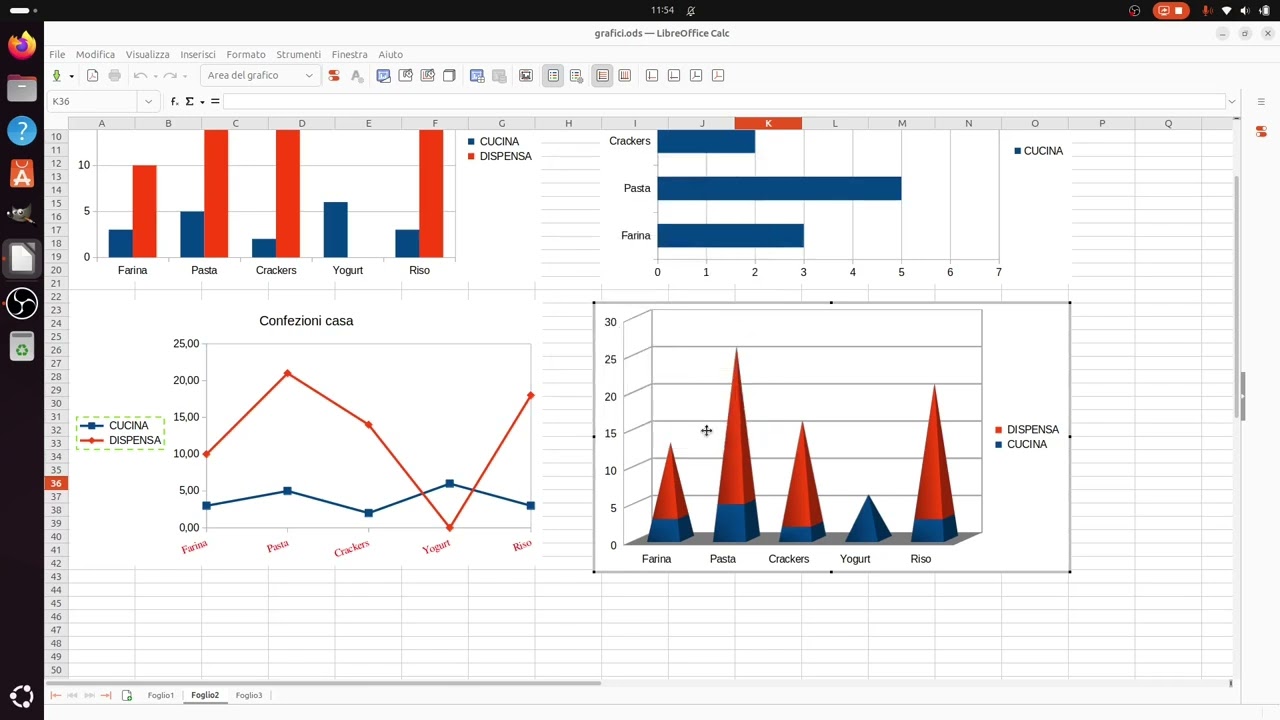Open the sidebar settings hamburger icon
The width and height of the screenshot is (1280, 720).
click(1261, 101)
